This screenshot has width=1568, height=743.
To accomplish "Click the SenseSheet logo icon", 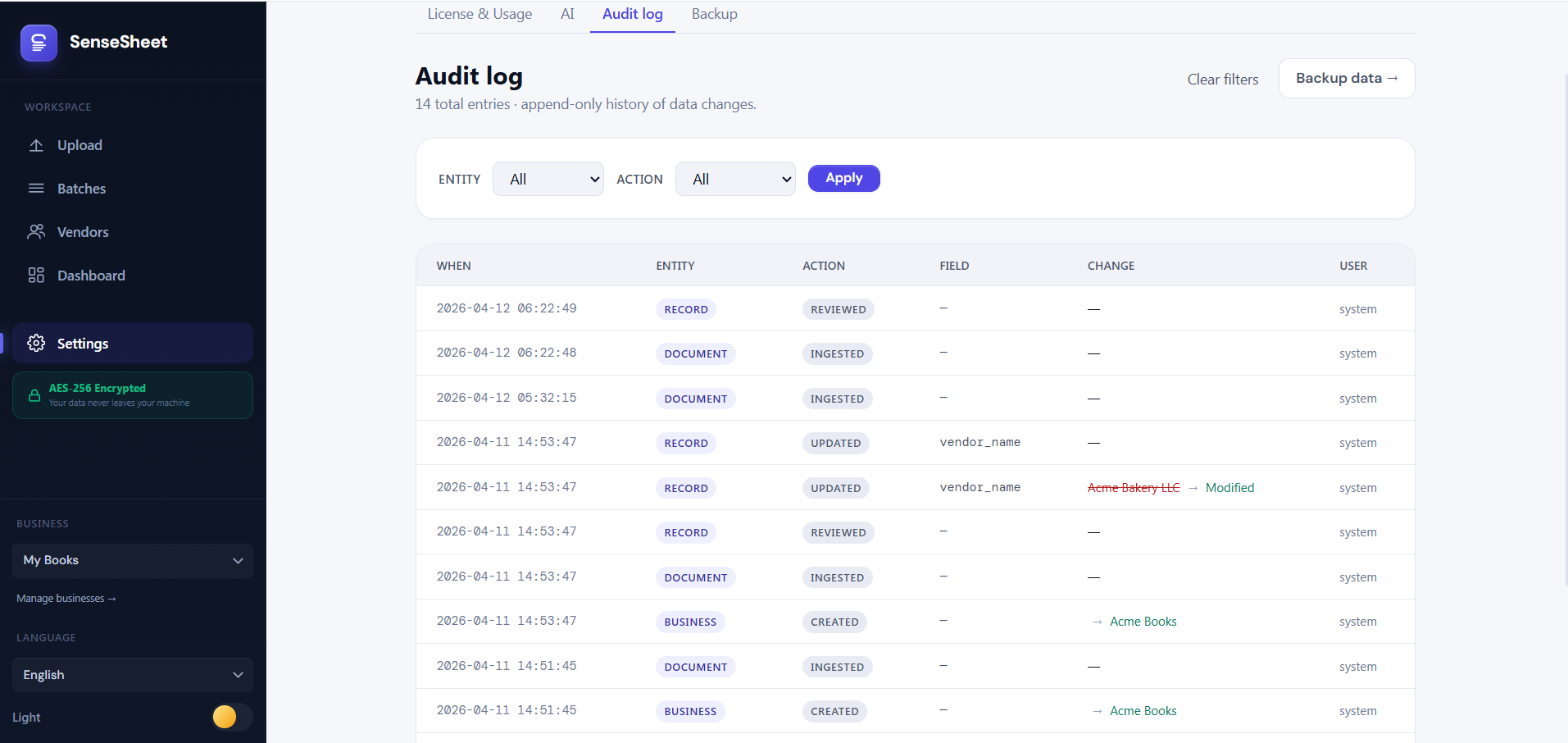I will [x=38, y=42].
